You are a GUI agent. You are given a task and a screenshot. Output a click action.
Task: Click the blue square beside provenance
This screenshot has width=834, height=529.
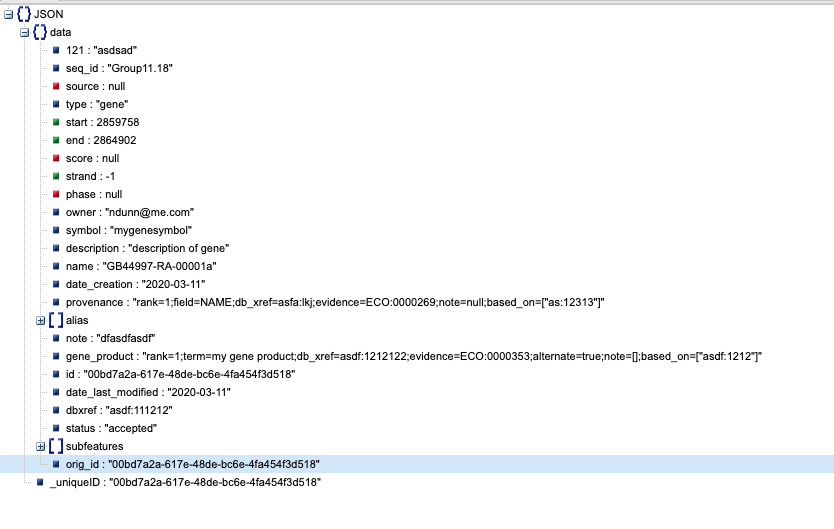click(x=56, y=303)
